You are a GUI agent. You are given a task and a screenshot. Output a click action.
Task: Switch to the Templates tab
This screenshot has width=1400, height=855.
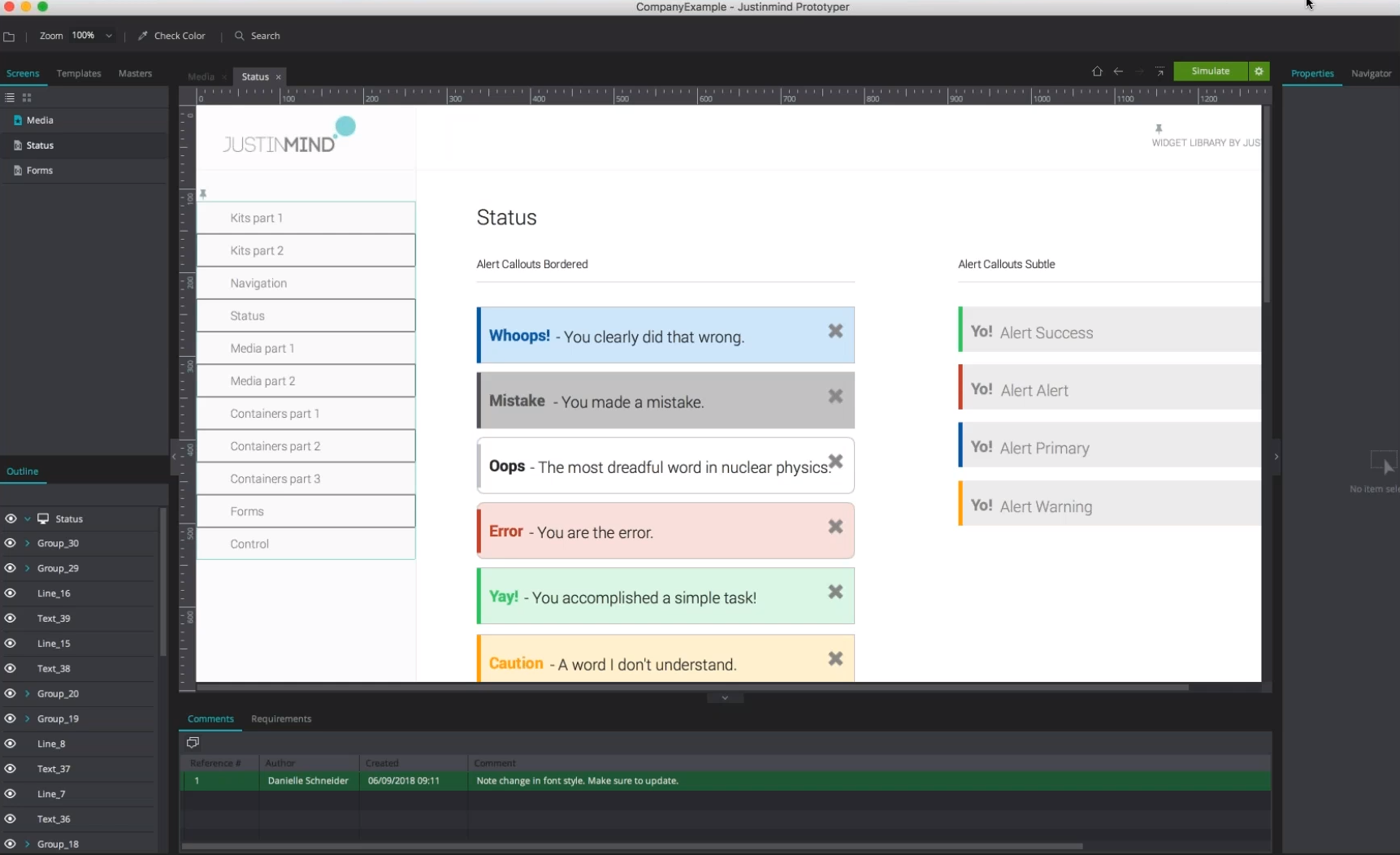[79, 73]
